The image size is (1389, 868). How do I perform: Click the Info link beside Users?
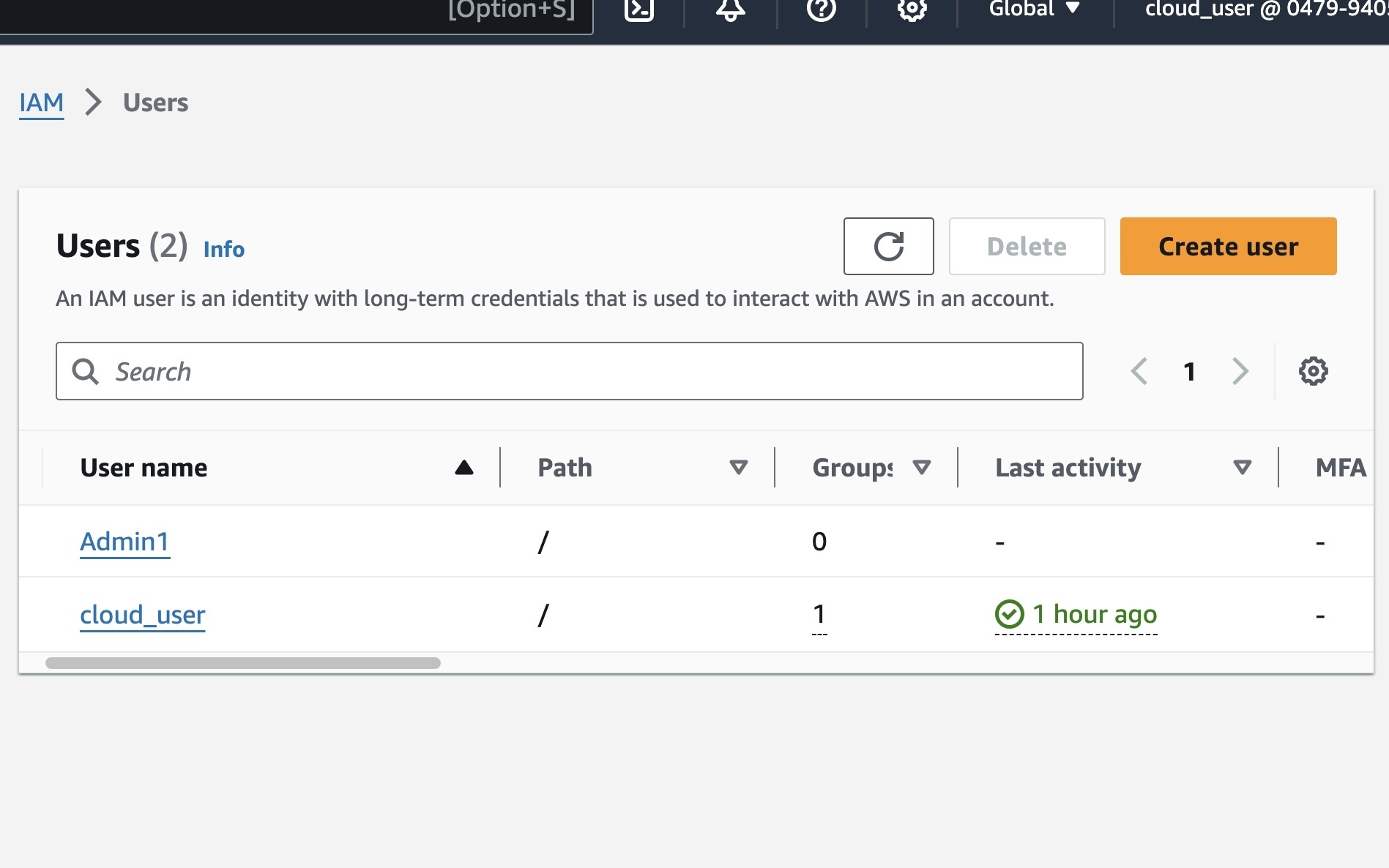tap(224, 250)
